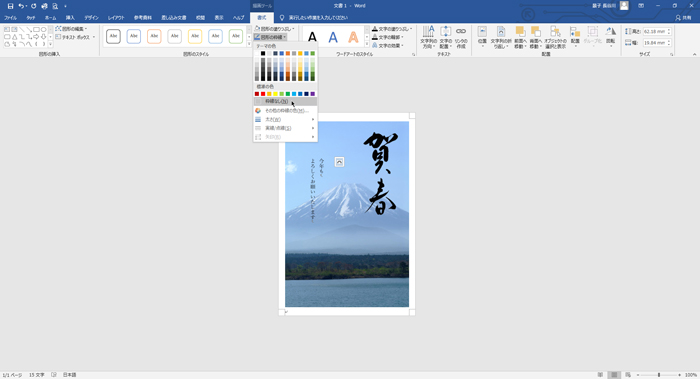Undo the last action
Screen dimensions: 700x379
coord(21,6)
